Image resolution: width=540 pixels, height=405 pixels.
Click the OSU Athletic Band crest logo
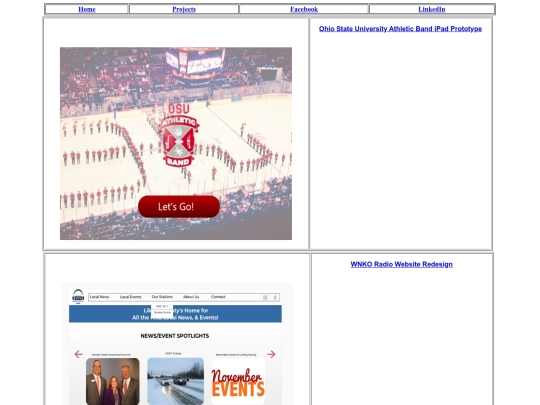coord(179,135)
